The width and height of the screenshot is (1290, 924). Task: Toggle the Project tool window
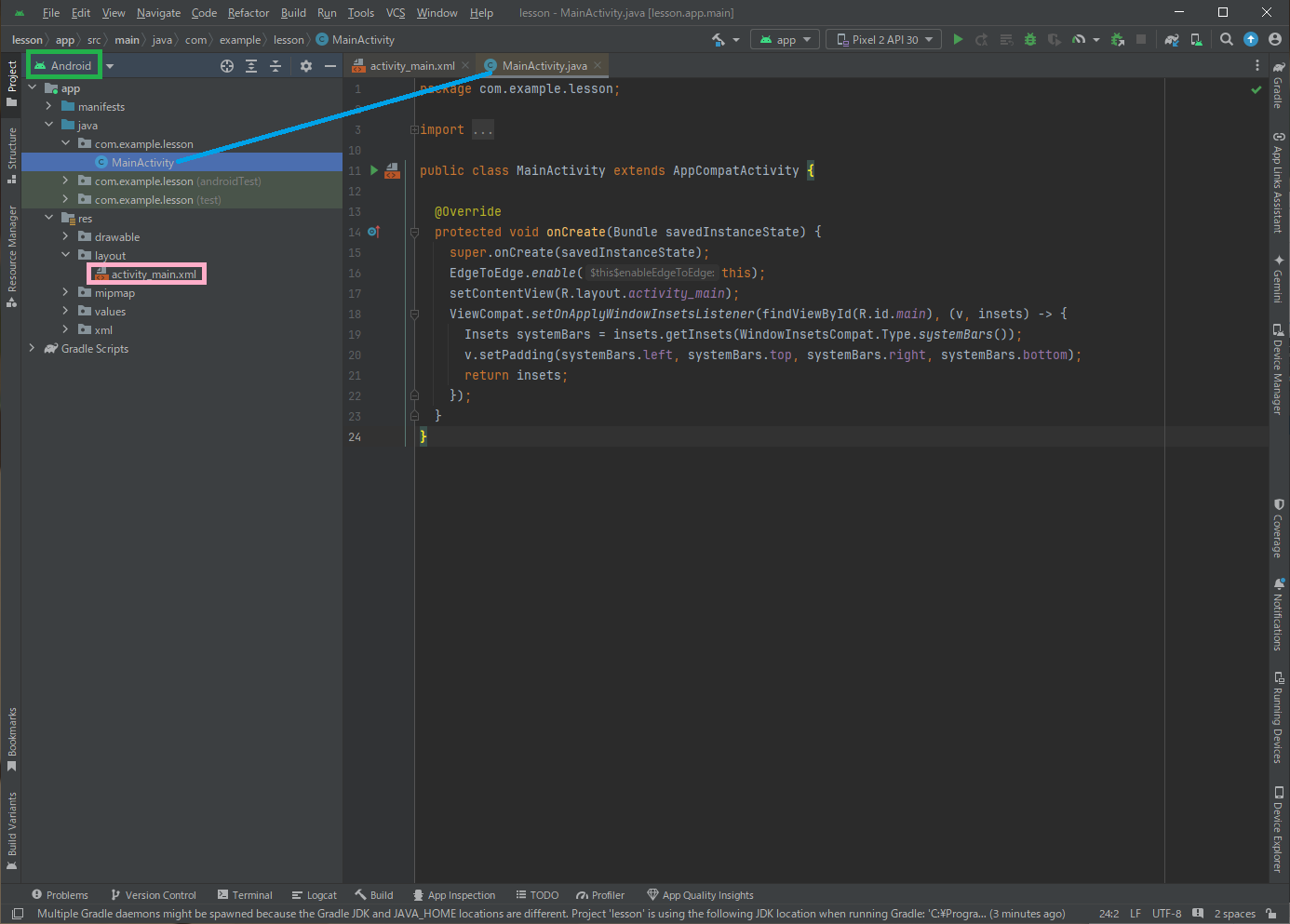[x=12, y=84]
